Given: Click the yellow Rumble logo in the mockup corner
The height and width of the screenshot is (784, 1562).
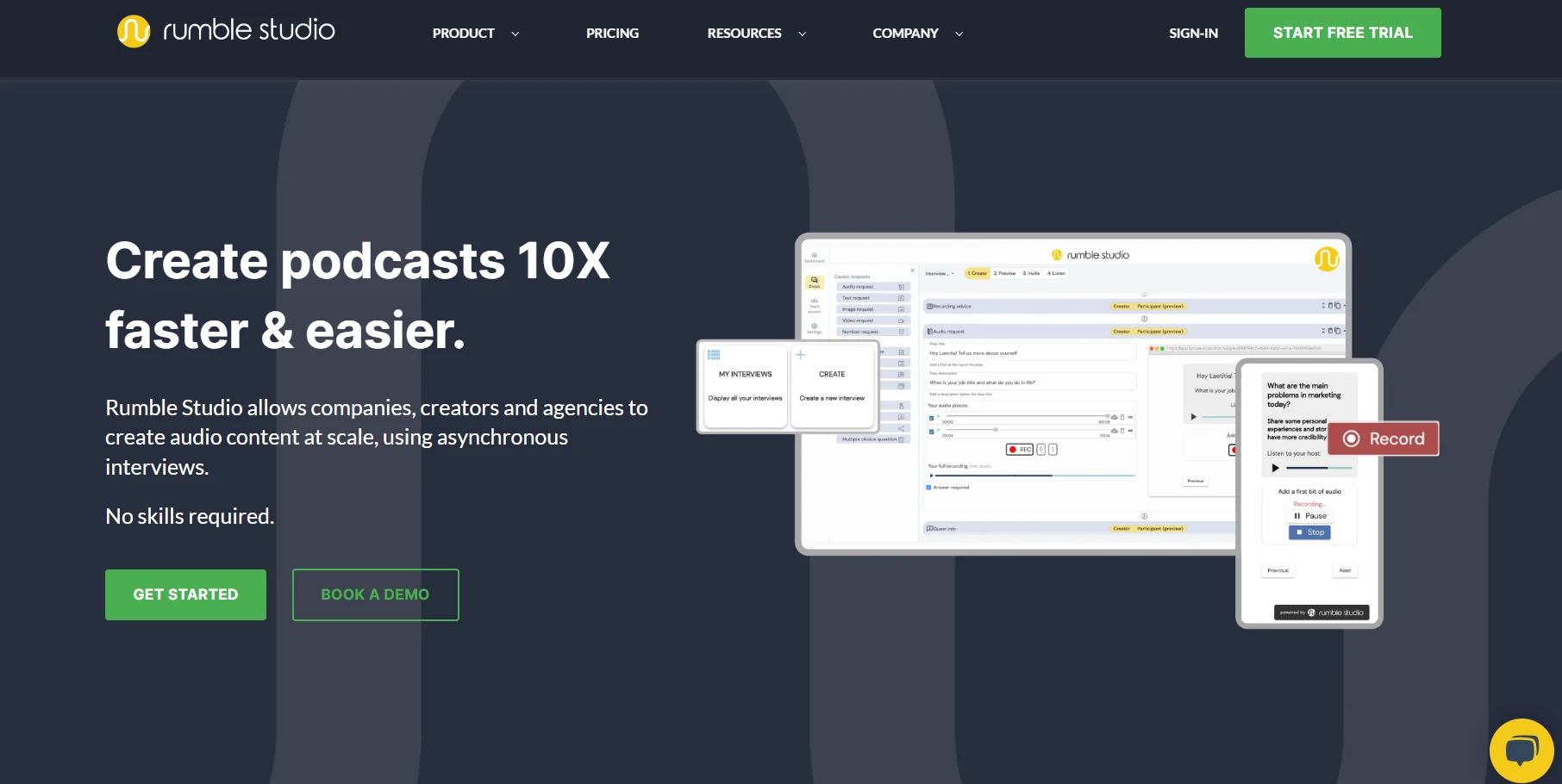Looking at the screenshot, I should click(x=1327, y=258).
